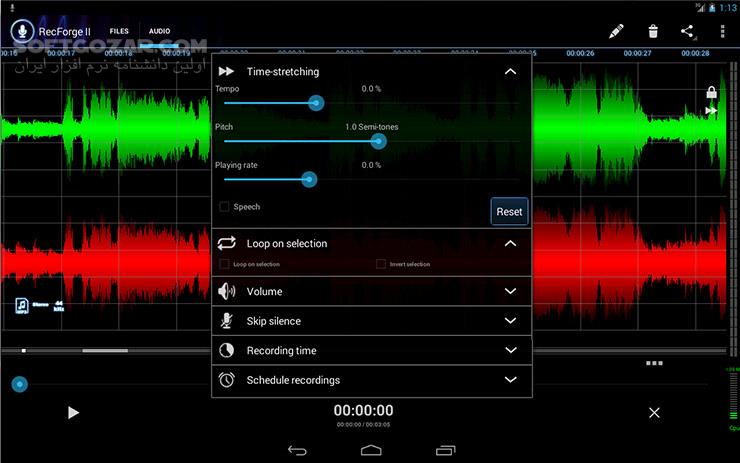740x463 pixels.
Task: Enable the Loop on selection checkbox
Action: tap(224, 264)
